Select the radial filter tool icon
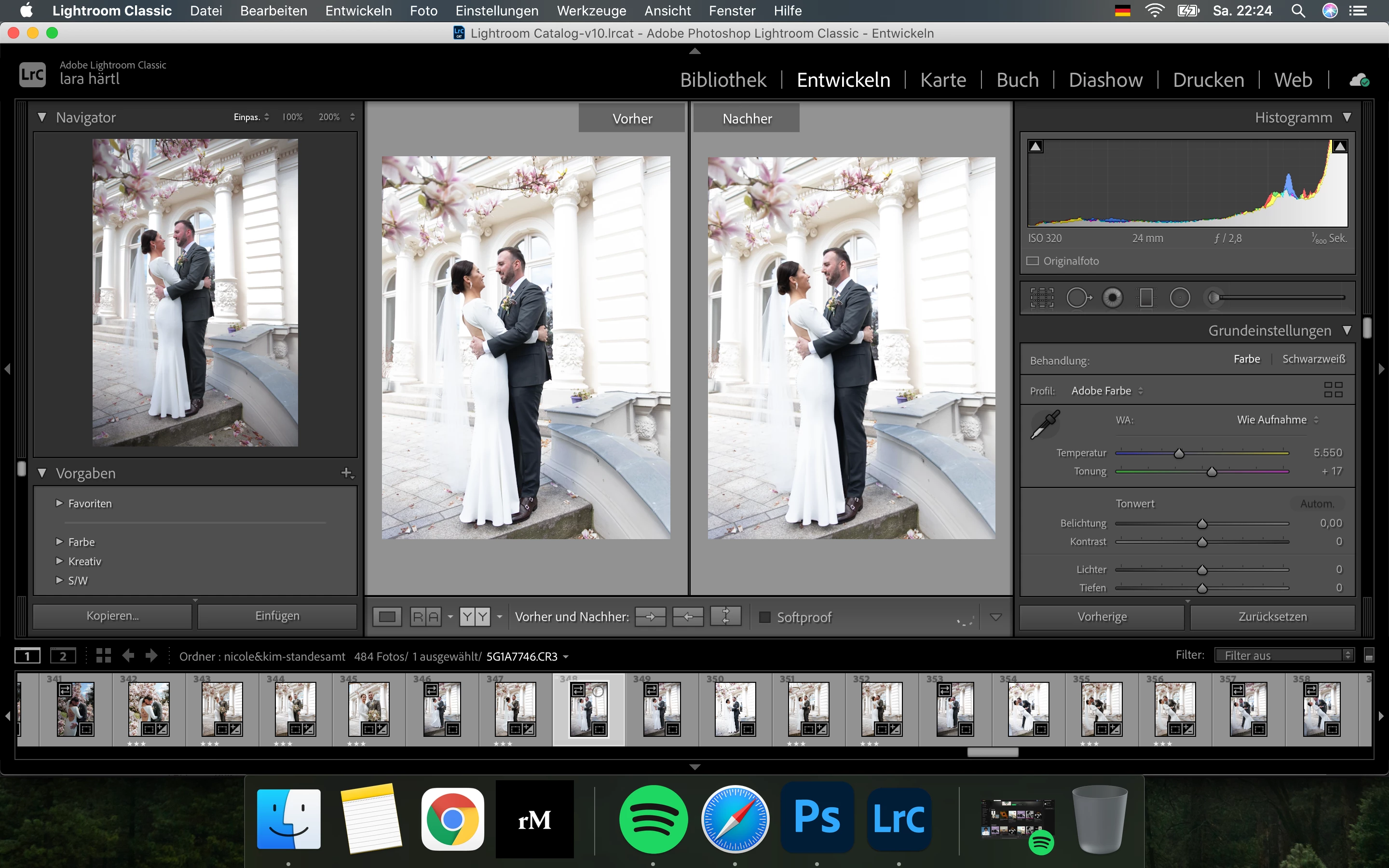Viewport: 1389px width, 868px height. coord(1180,298)
